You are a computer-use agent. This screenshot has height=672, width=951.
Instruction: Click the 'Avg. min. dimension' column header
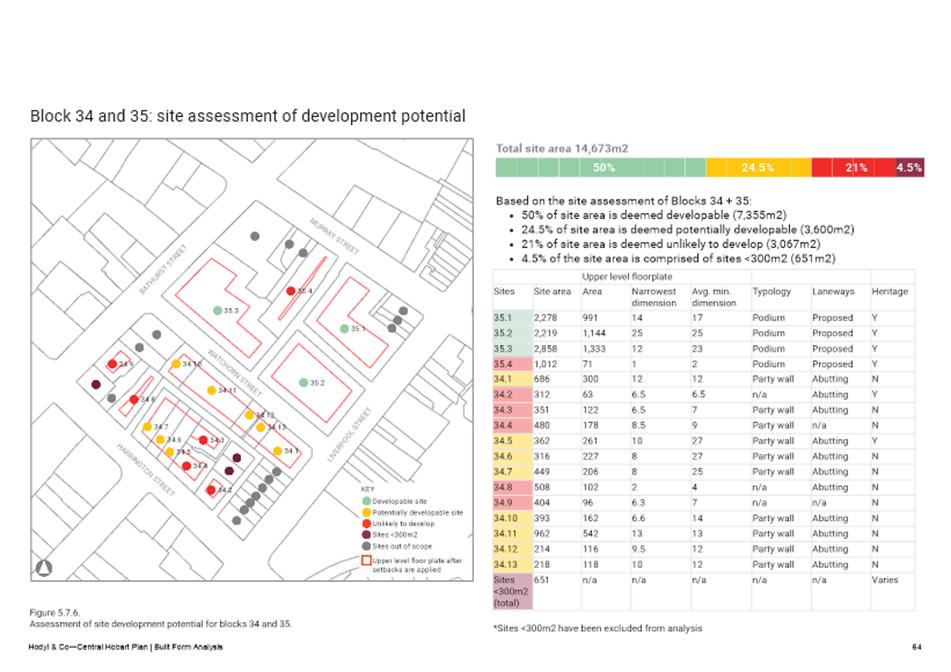point(714,297)
